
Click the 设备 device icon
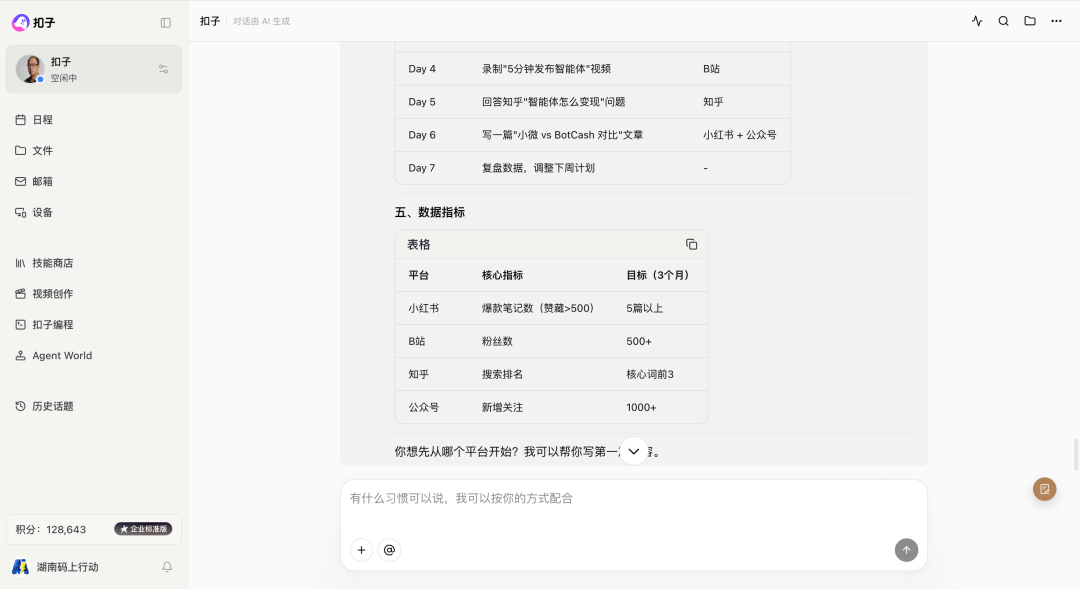coord(21,213)
